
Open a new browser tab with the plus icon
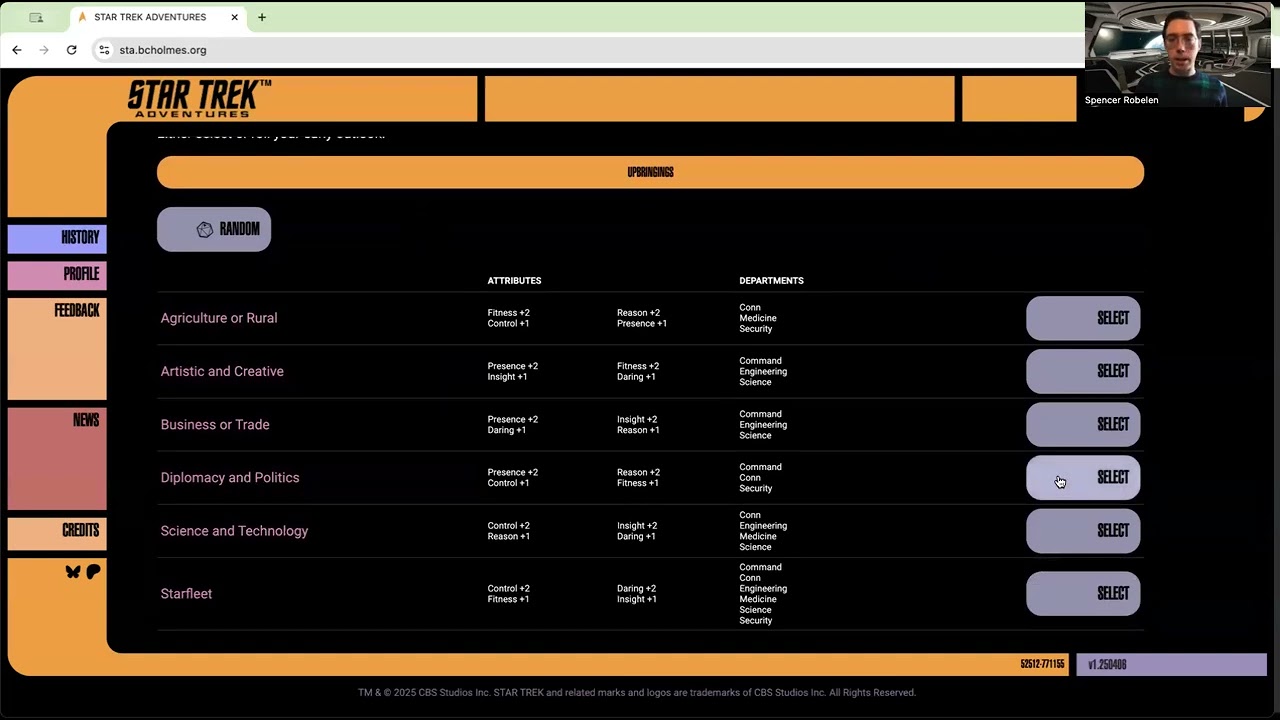tap(262, 17)
